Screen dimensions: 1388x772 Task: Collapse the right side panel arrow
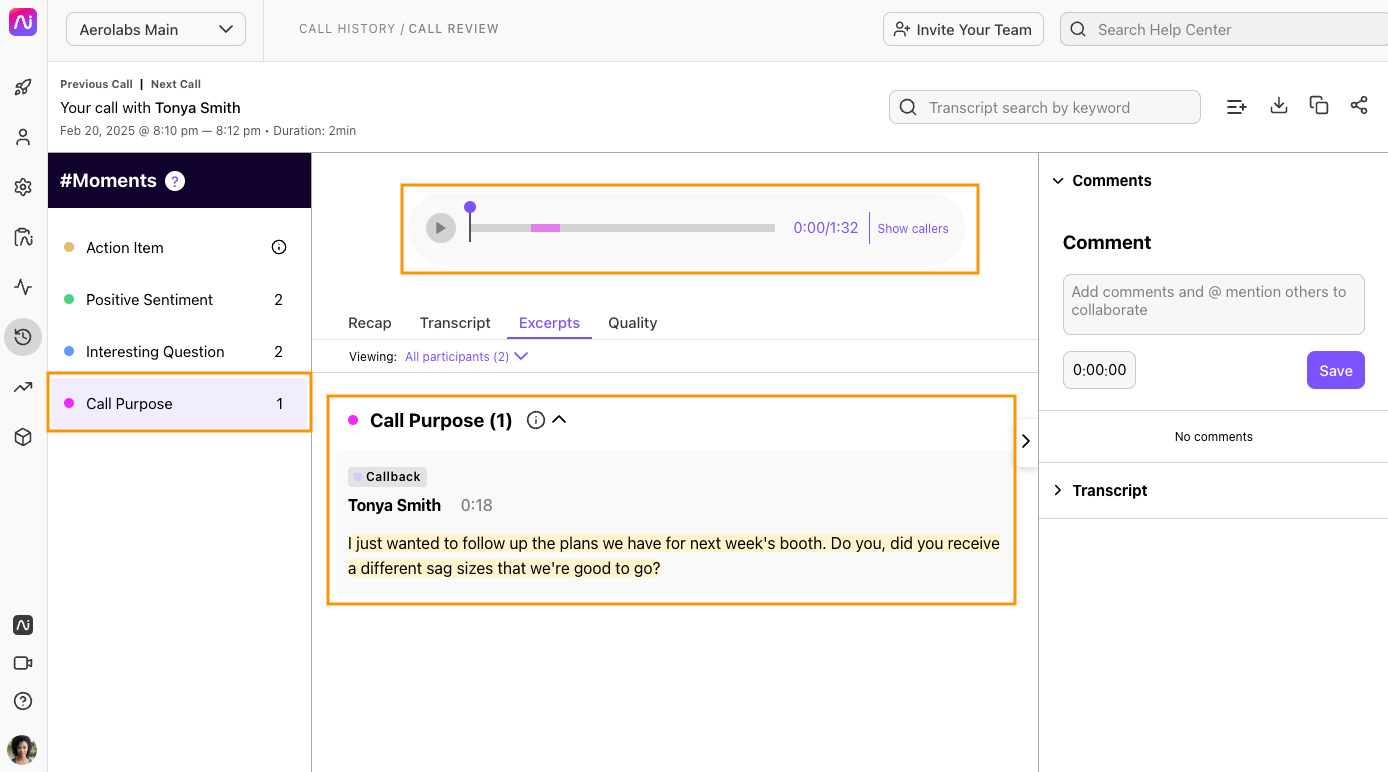click(x=1025, y=441)
